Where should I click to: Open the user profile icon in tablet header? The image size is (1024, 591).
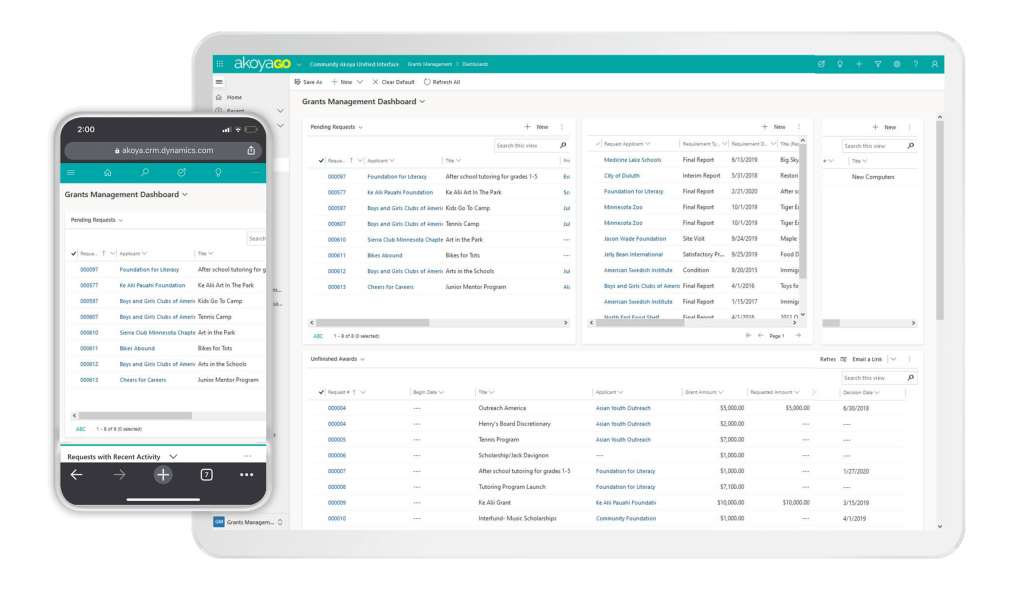click(x=935, y=64)
